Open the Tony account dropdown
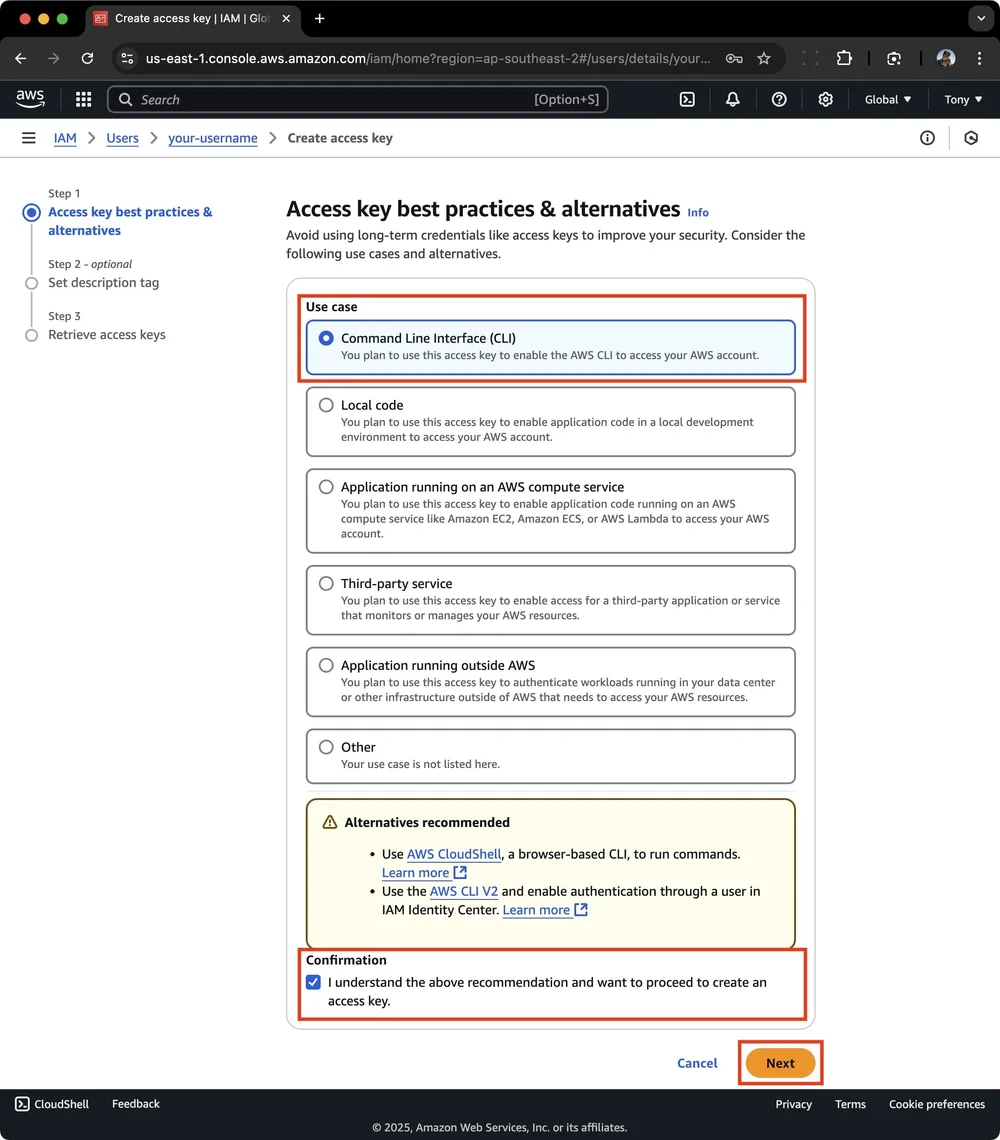1000x1140 pixels. pyautogui.click(x=963, y=100)
